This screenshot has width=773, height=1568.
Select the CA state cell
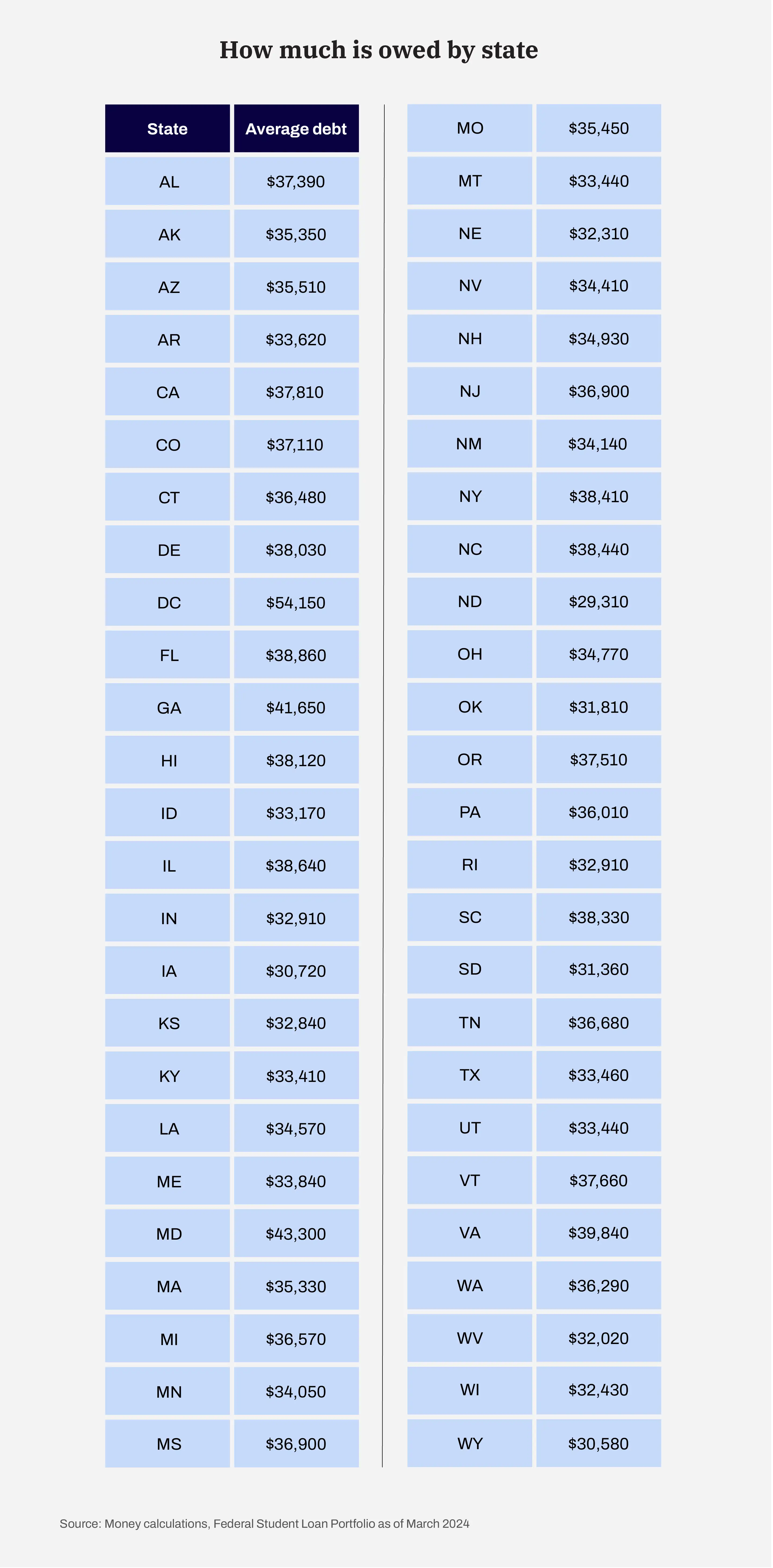[168, 392]
